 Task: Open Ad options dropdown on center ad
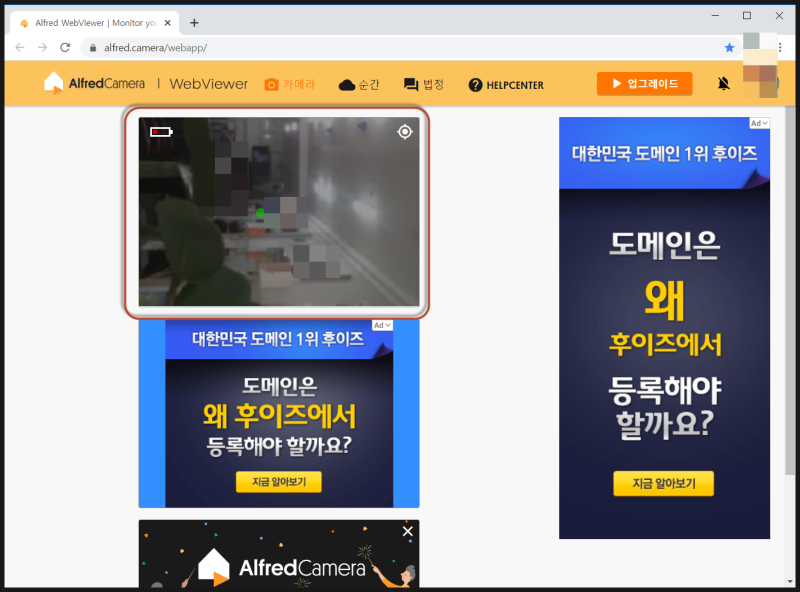[382, 325]
